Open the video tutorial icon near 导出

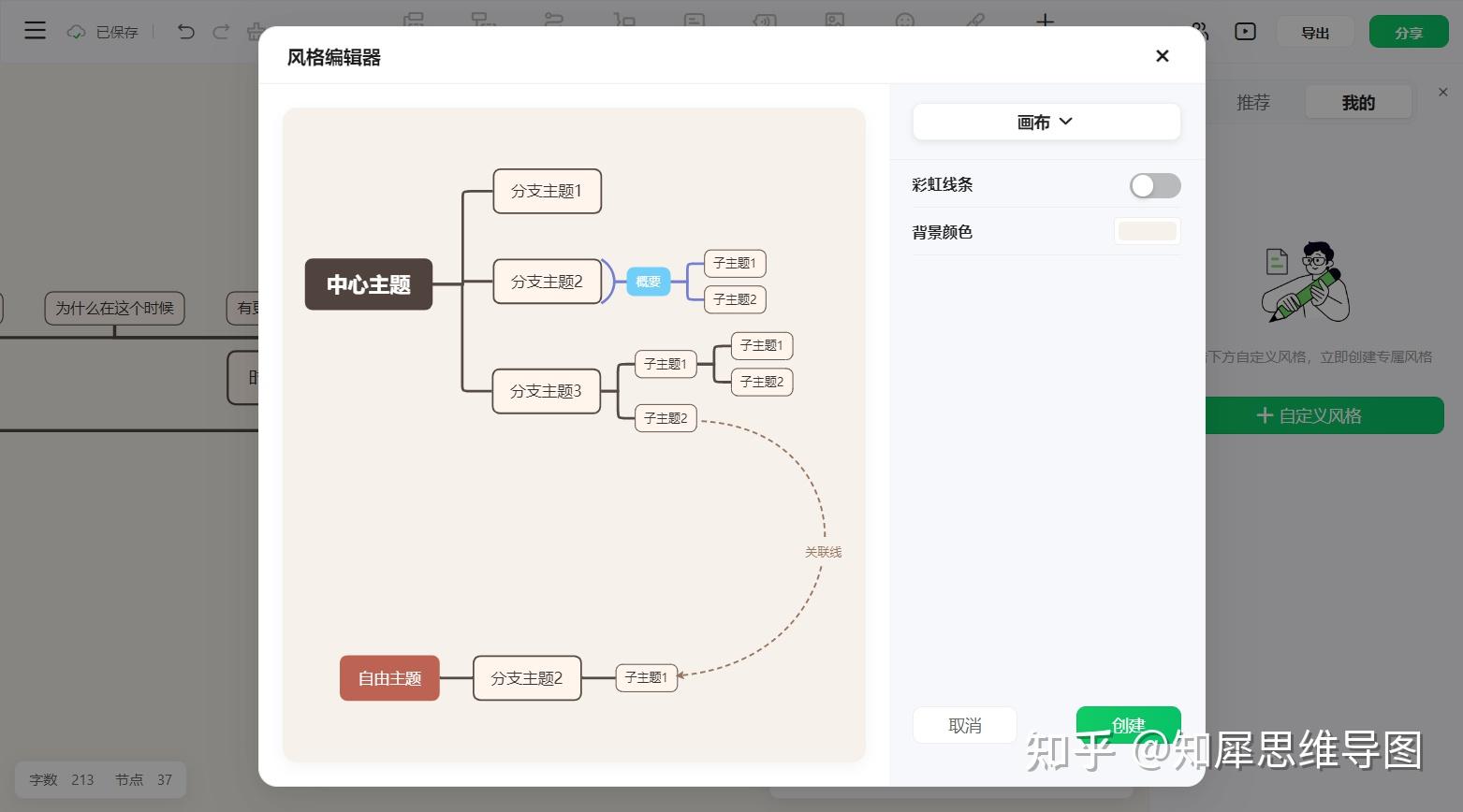[x=1245, y=31]
